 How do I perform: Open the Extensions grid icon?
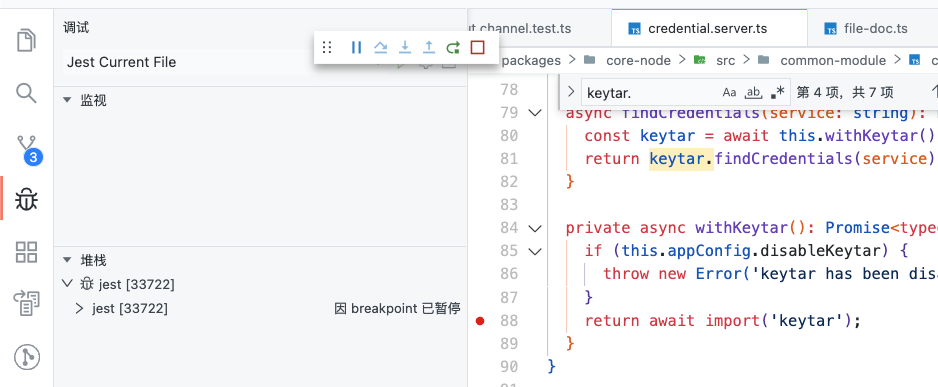pos(26,252)
